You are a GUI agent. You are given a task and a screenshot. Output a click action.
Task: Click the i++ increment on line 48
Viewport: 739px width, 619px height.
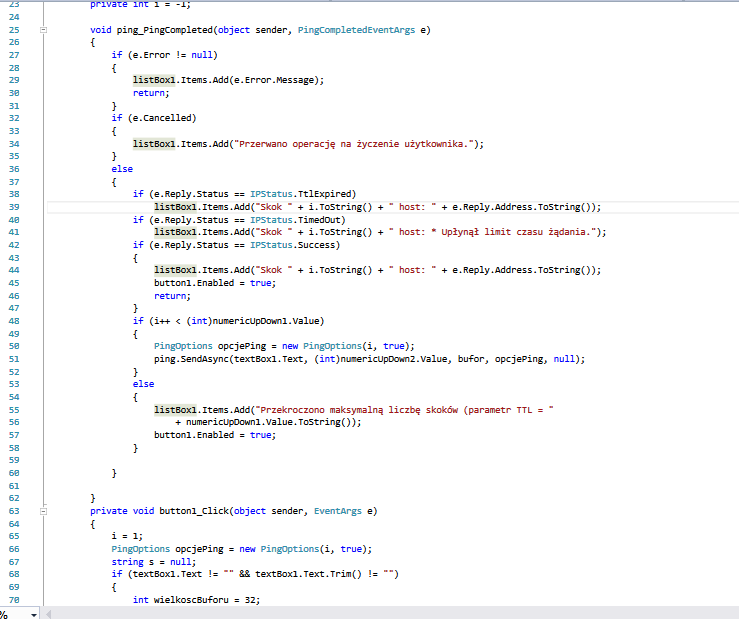162,321
